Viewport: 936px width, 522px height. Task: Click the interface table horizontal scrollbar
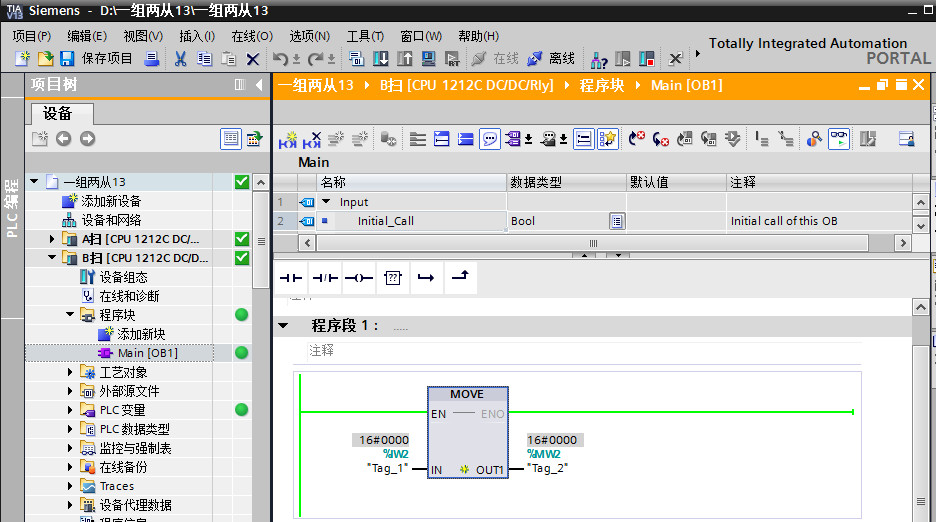[592, 243]
